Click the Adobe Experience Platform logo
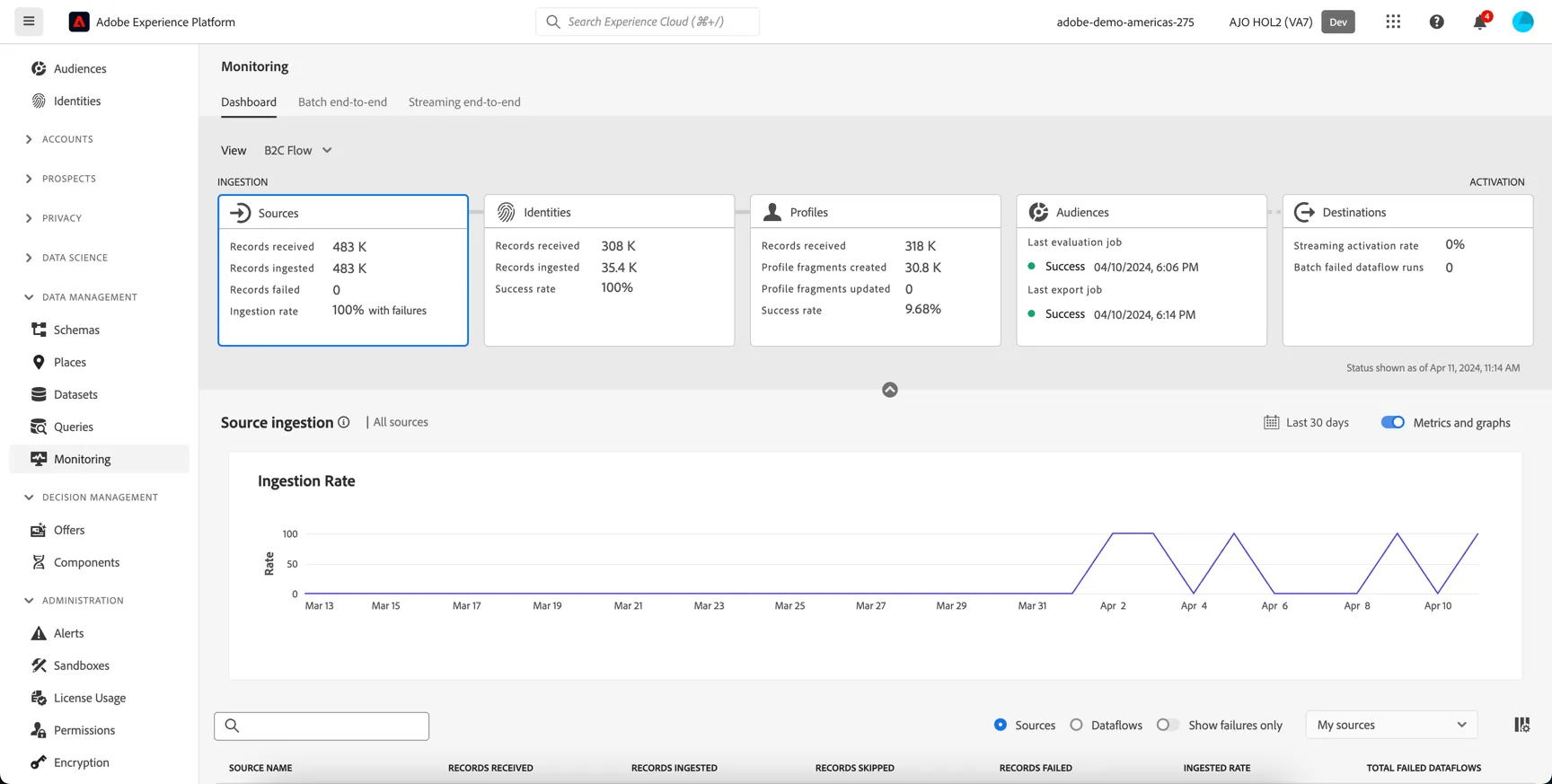Screen dimensions: 1552x784 [x=79, y=22]
